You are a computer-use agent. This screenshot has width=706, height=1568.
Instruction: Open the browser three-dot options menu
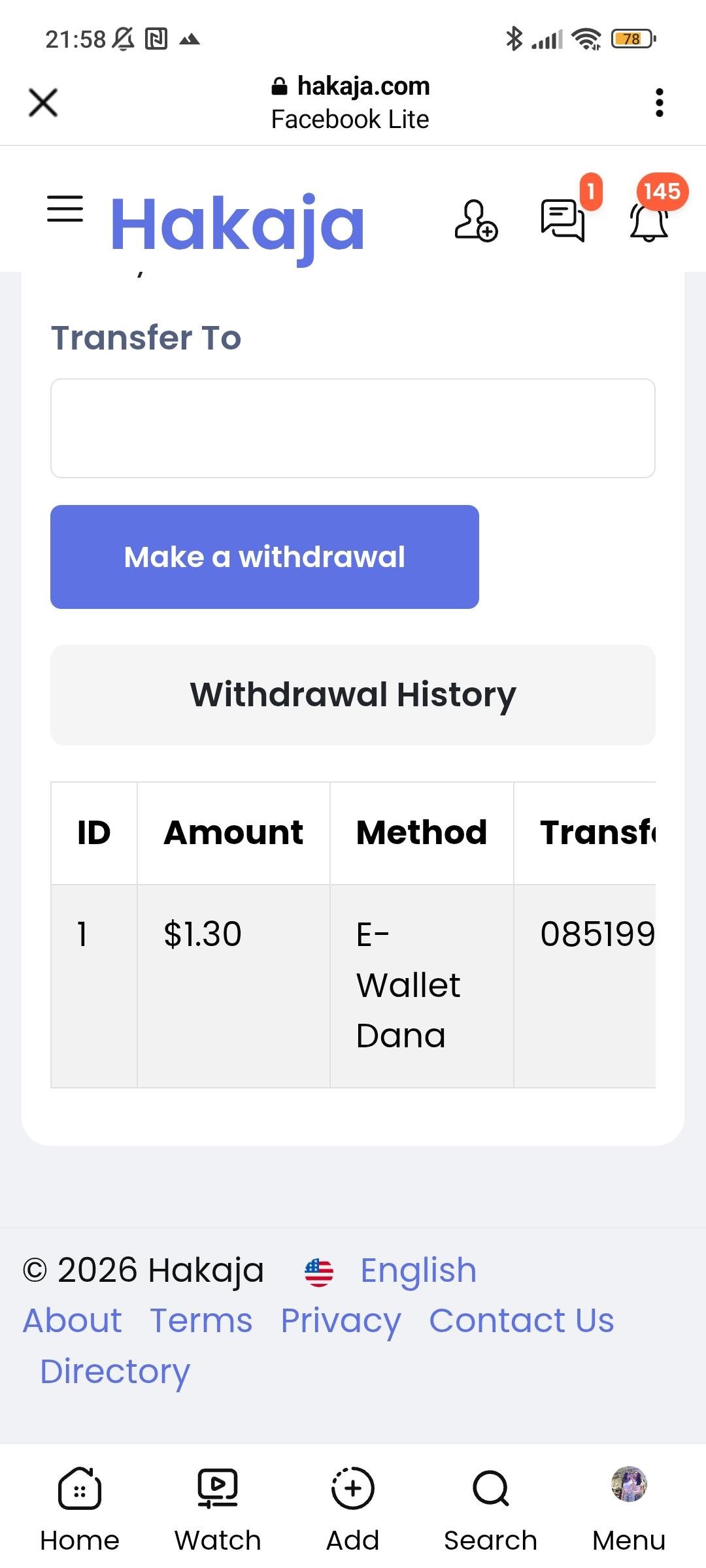659,103
